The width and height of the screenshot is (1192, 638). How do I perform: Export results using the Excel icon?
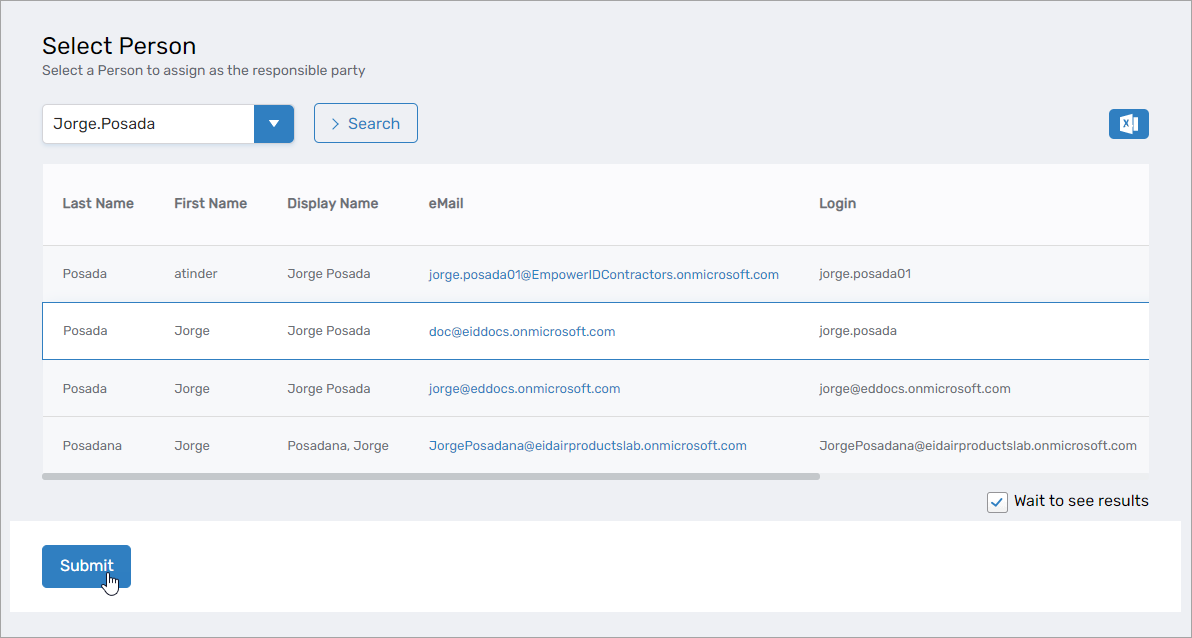tap(1128, 124)
